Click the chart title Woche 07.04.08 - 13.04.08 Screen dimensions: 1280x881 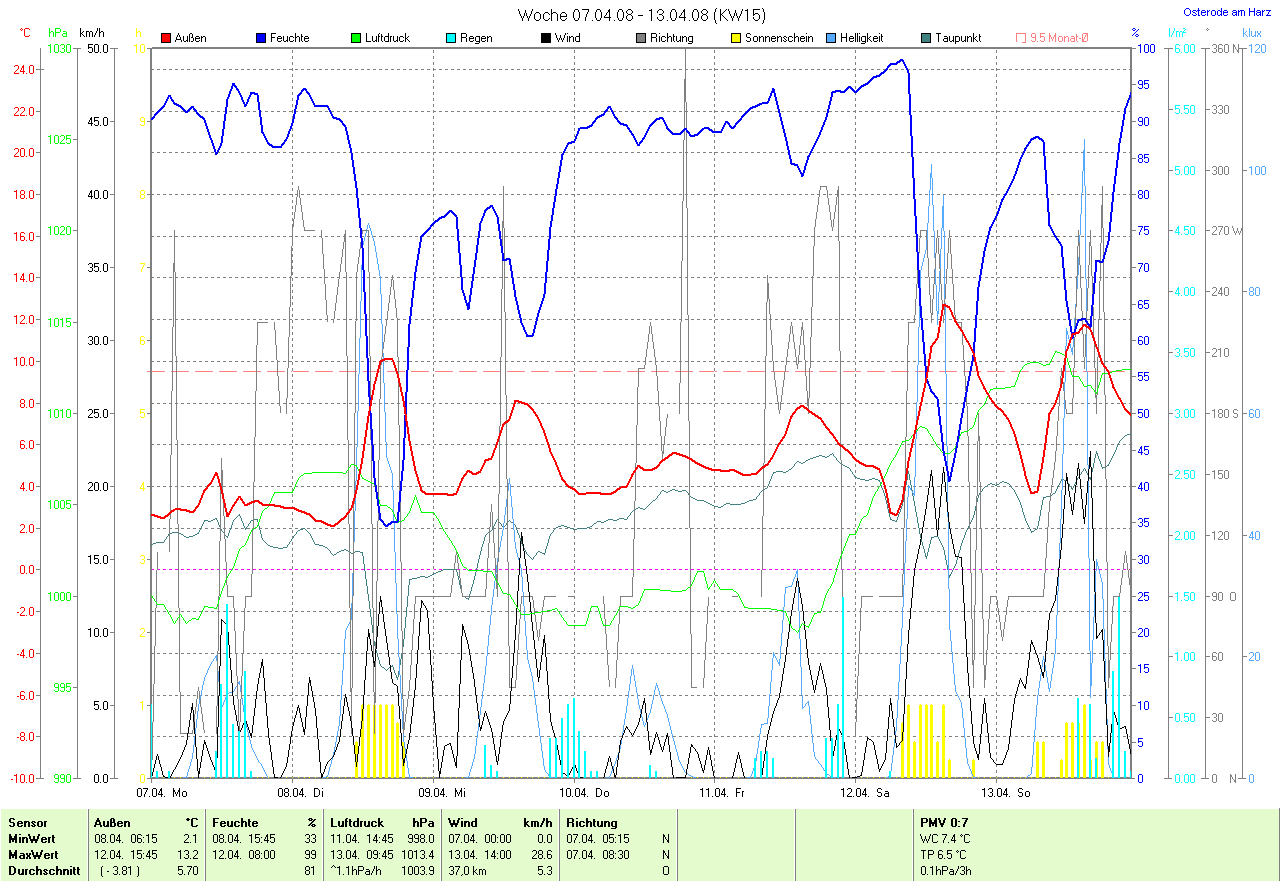click(x=641, y=15)
